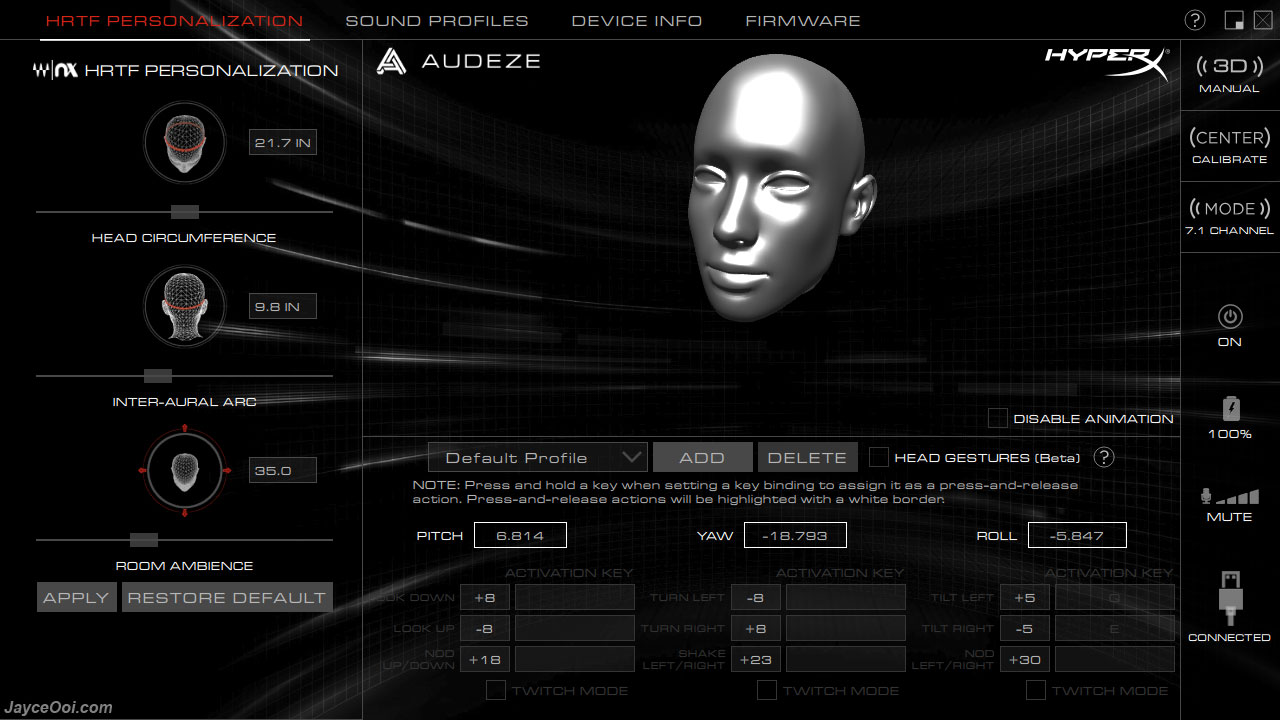Click the Nod Up/Down +18 value box
The image size is (1280, 720).
point(485,660)
